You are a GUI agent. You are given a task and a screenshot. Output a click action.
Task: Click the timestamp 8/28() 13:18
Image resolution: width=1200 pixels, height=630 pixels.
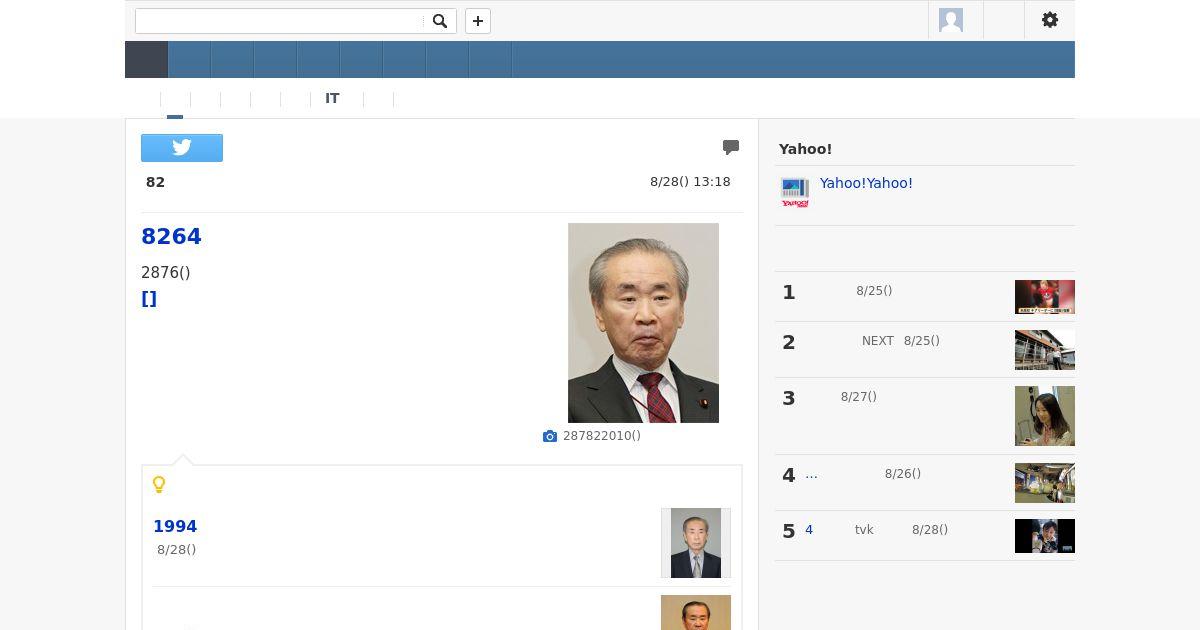[690, 182]
